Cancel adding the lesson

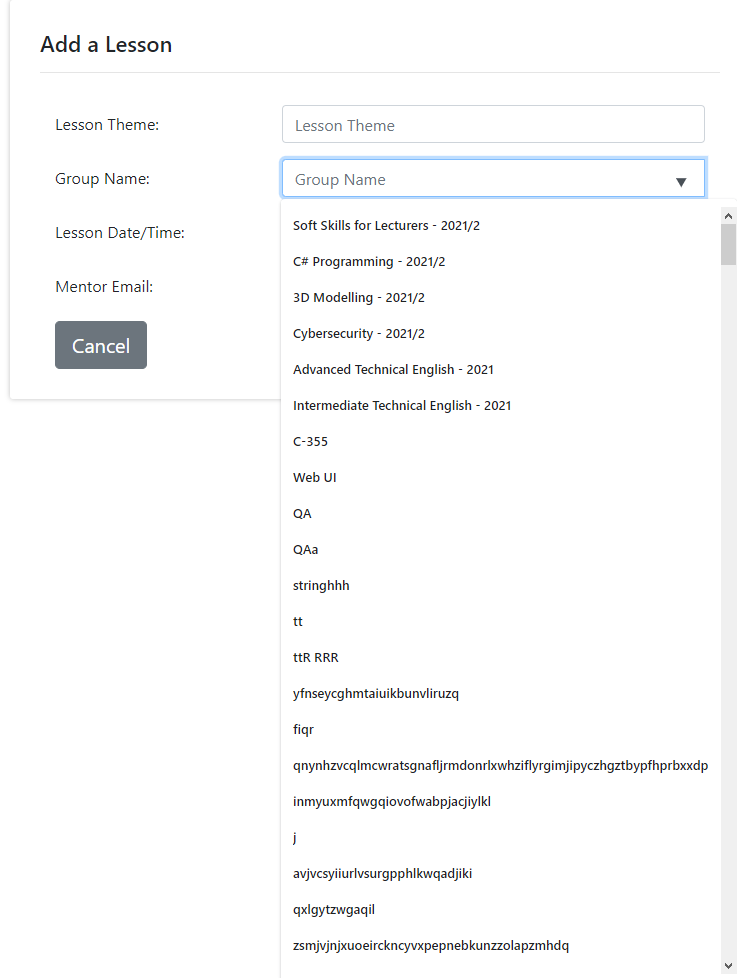pos(101,345)
